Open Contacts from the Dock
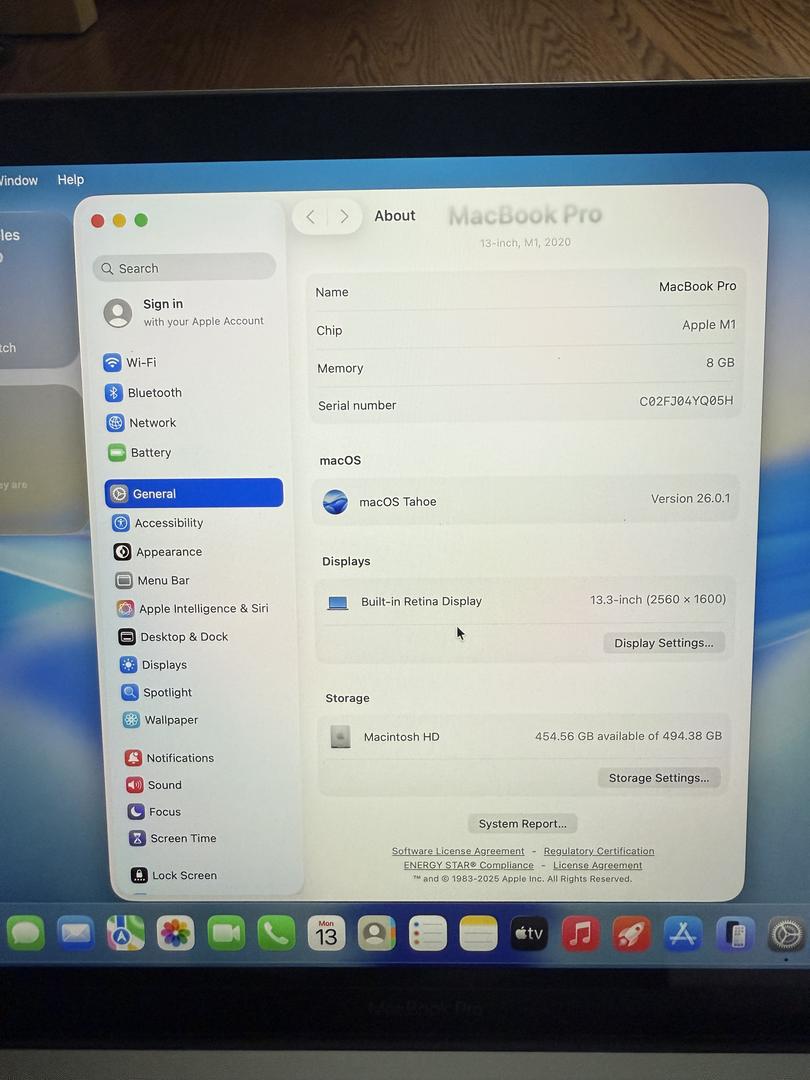 (x=377, y=934)
